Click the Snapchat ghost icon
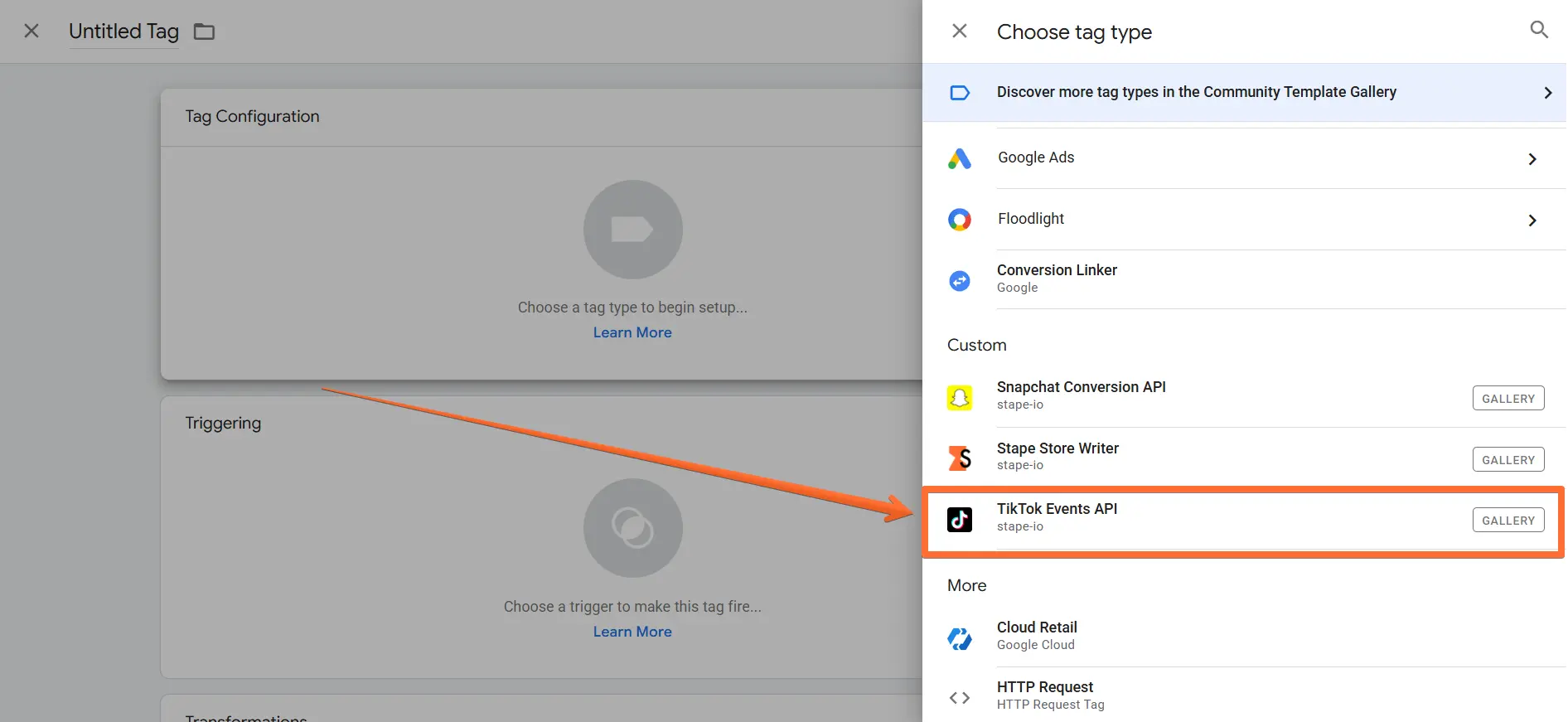Viewport: 1568px width, 722px height. (x=960, y=398)
